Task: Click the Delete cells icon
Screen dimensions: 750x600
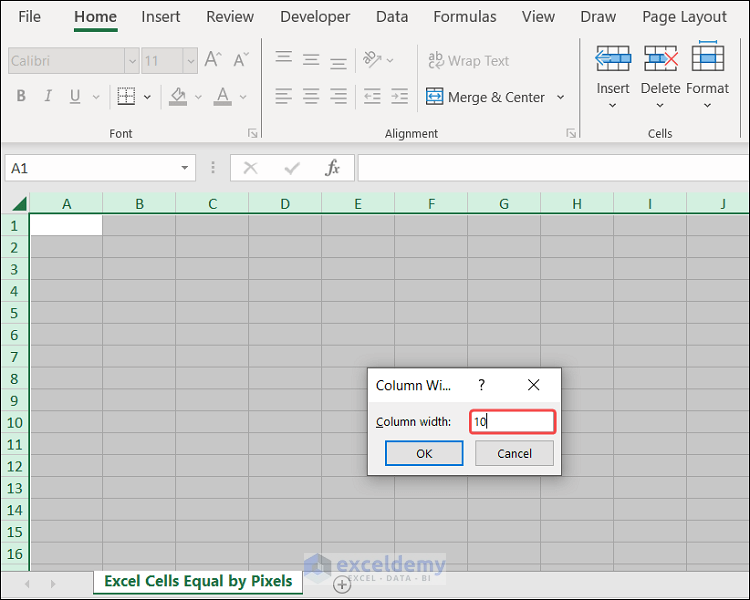Action: click(x=660, y=58)
